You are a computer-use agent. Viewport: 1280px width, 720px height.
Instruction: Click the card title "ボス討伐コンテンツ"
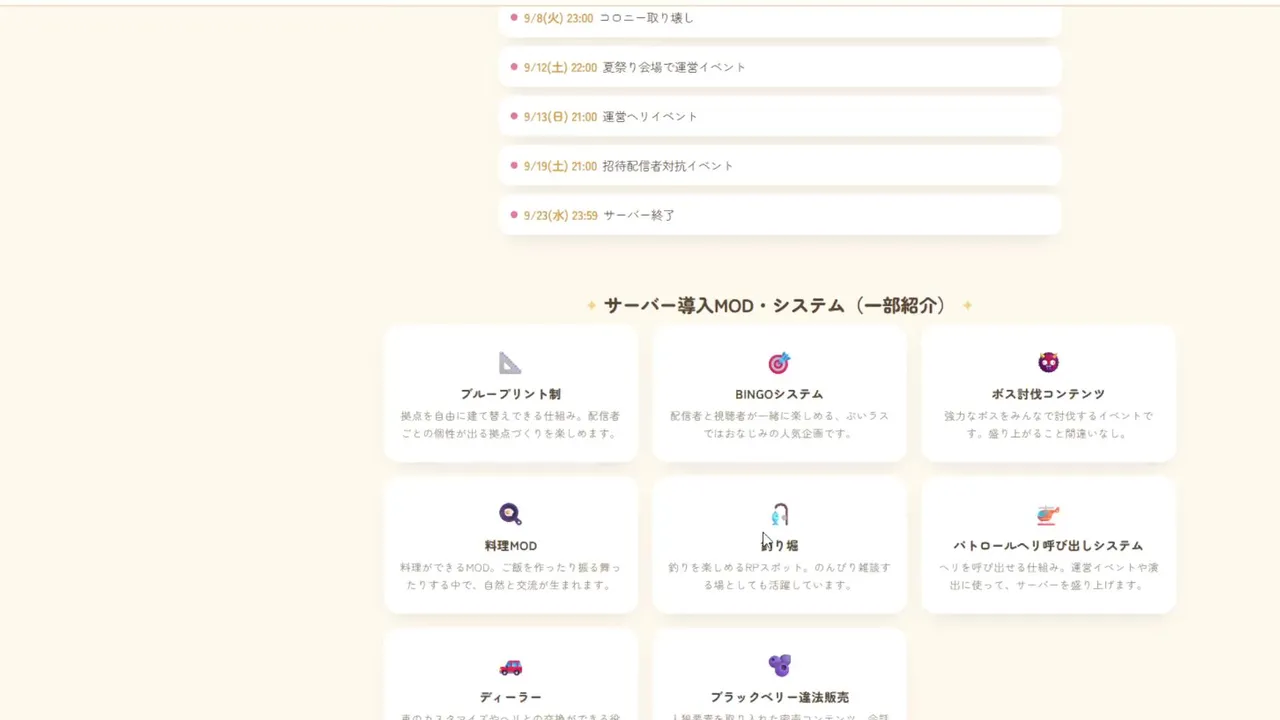[x=1048, y=394]
